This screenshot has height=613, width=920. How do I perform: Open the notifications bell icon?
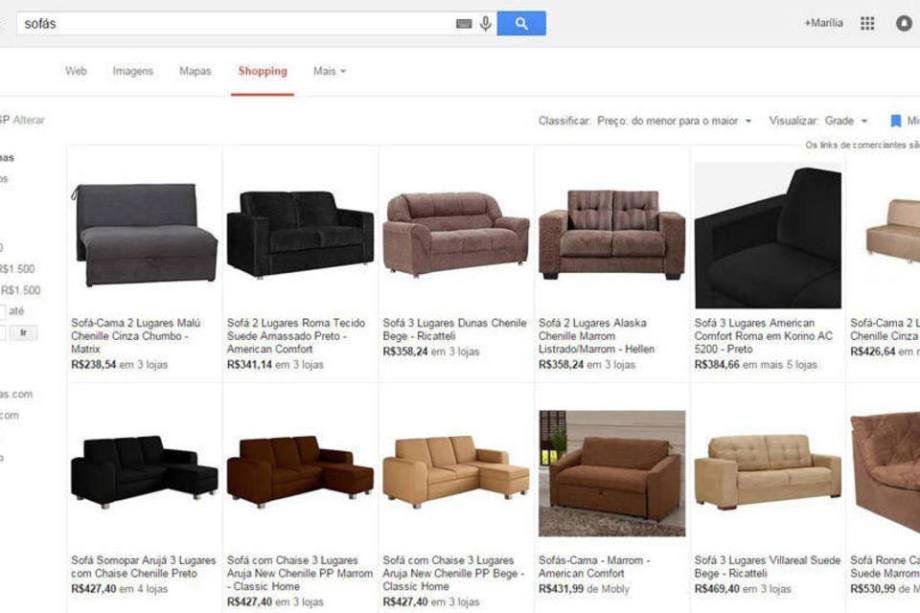904,23
